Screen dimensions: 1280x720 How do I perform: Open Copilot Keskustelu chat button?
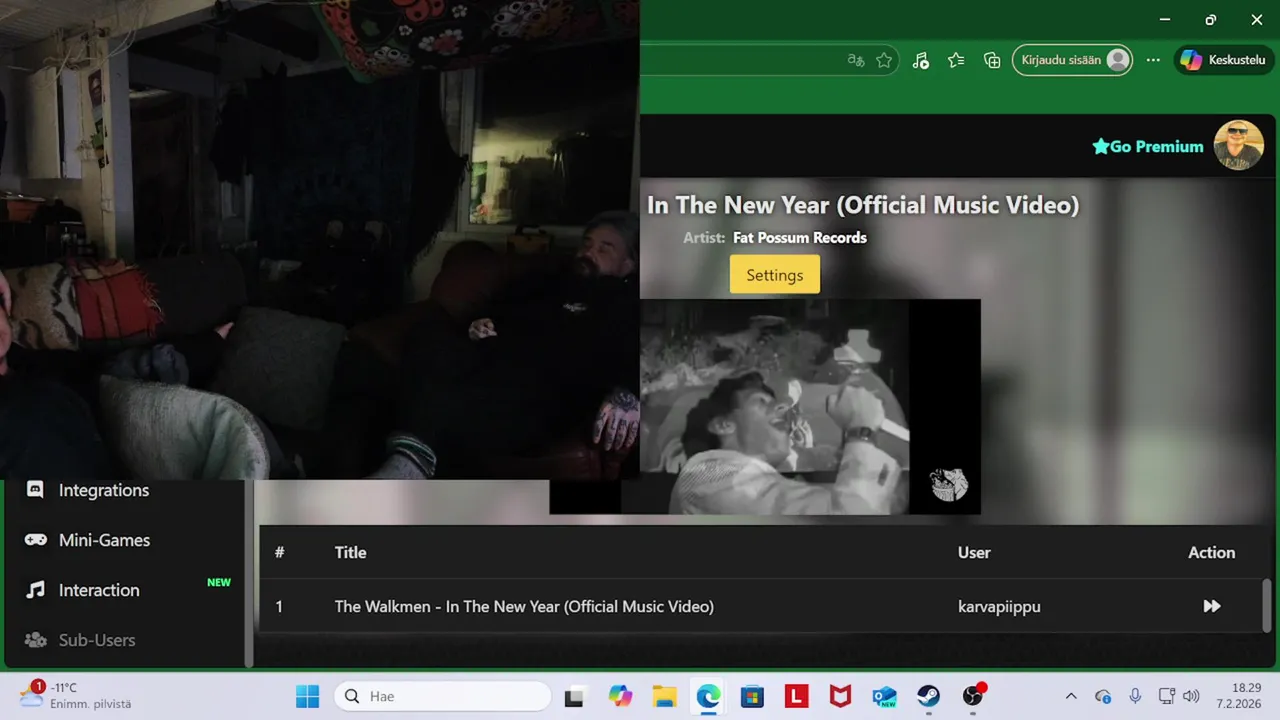1224,60
